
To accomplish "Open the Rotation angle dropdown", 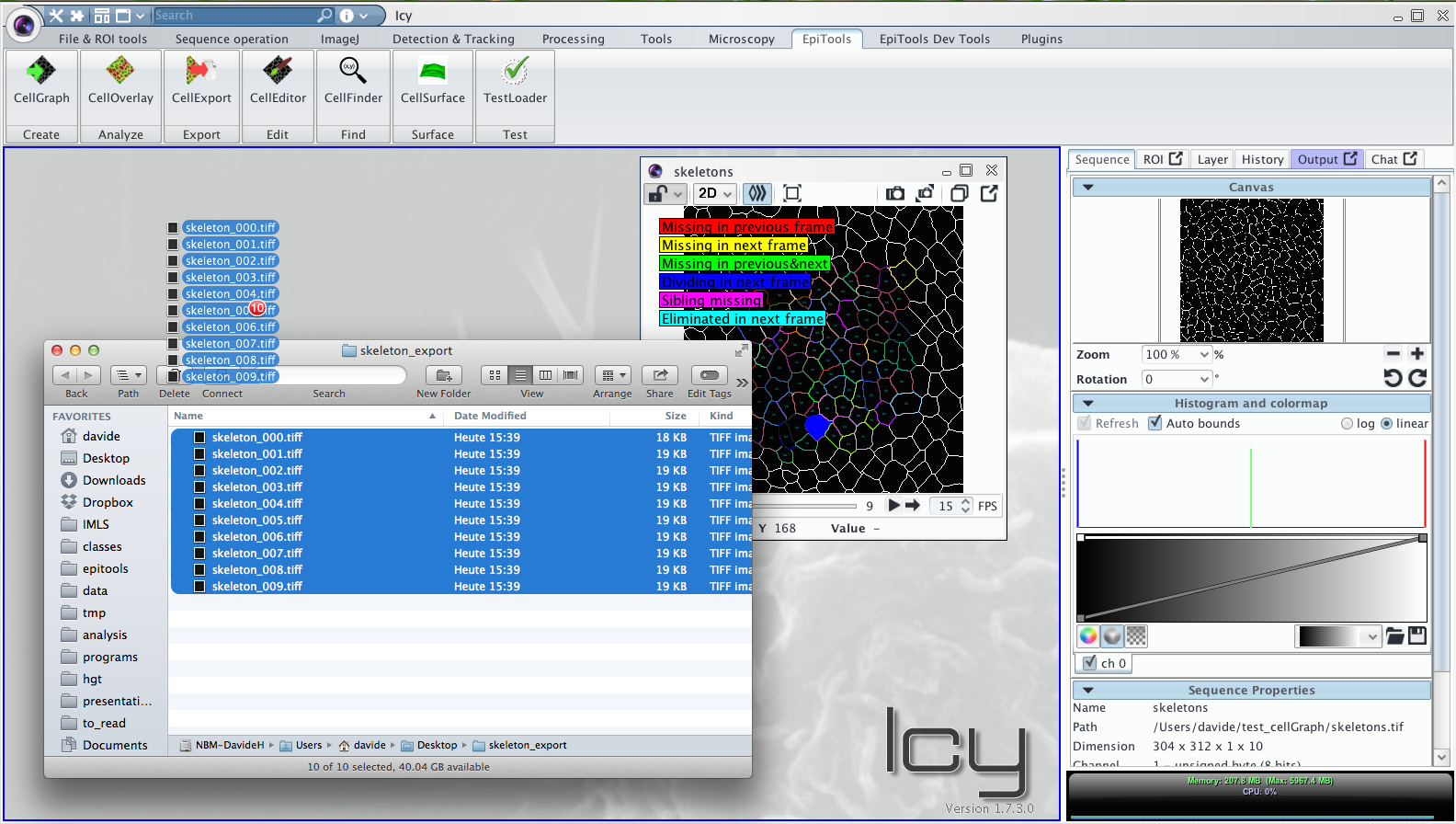I will click(x=1177, y=379).
